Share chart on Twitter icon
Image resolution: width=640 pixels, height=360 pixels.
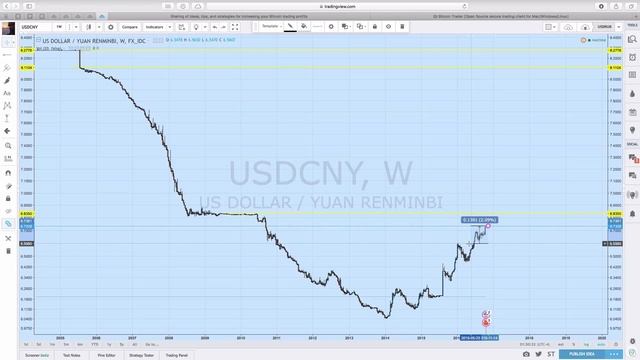(539, 354)
